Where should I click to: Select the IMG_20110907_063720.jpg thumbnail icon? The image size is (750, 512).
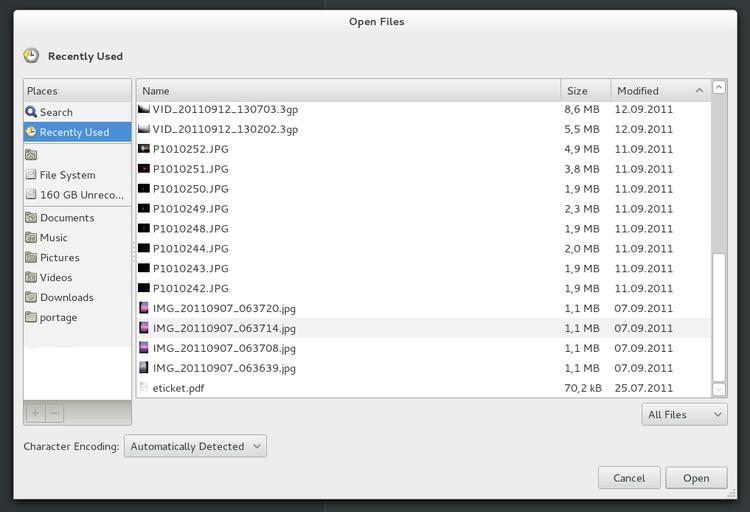point(144,308)
